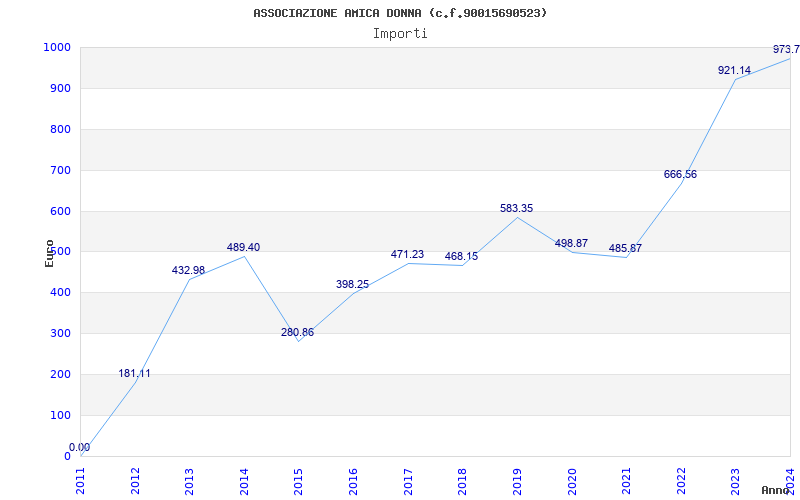The width and height of the screenshot is (800, 500).
Task: Click the 200 y-axis label
Action: tap(60, 374)
